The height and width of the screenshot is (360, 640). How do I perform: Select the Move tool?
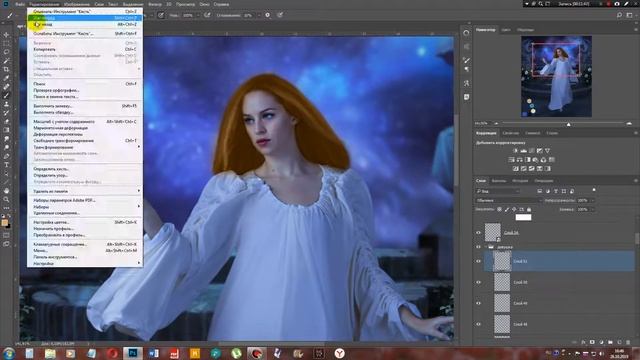(x=7, y=35)
